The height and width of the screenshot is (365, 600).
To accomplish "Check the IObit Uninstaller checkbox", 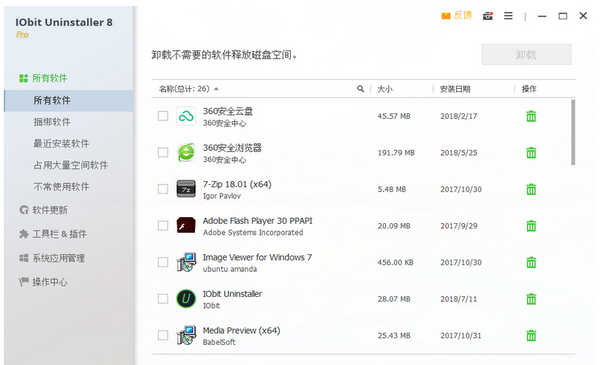I will [163, 299].
